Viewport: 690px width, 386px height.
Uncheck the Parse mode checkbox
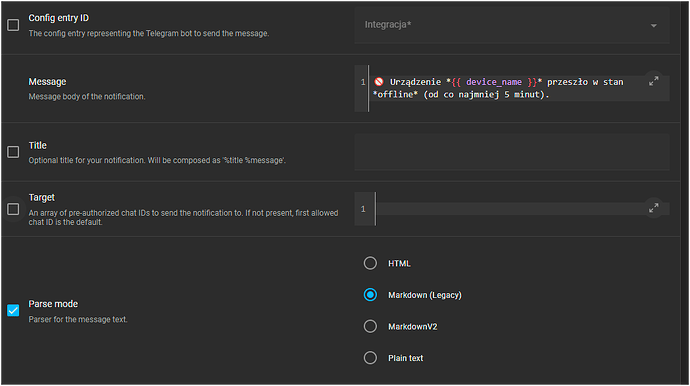coord(13,310)
